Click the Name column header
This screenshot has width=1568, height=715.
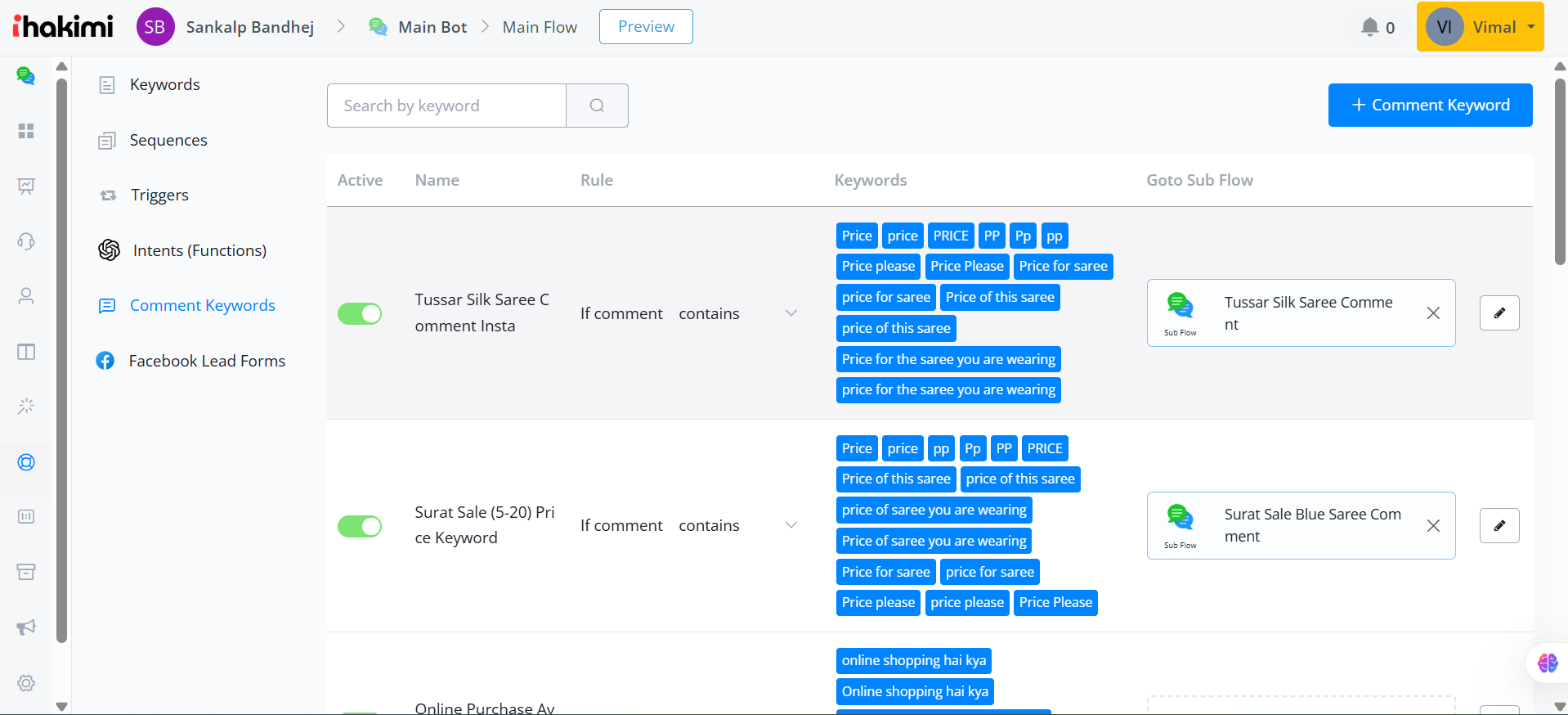tap(437, 180)
